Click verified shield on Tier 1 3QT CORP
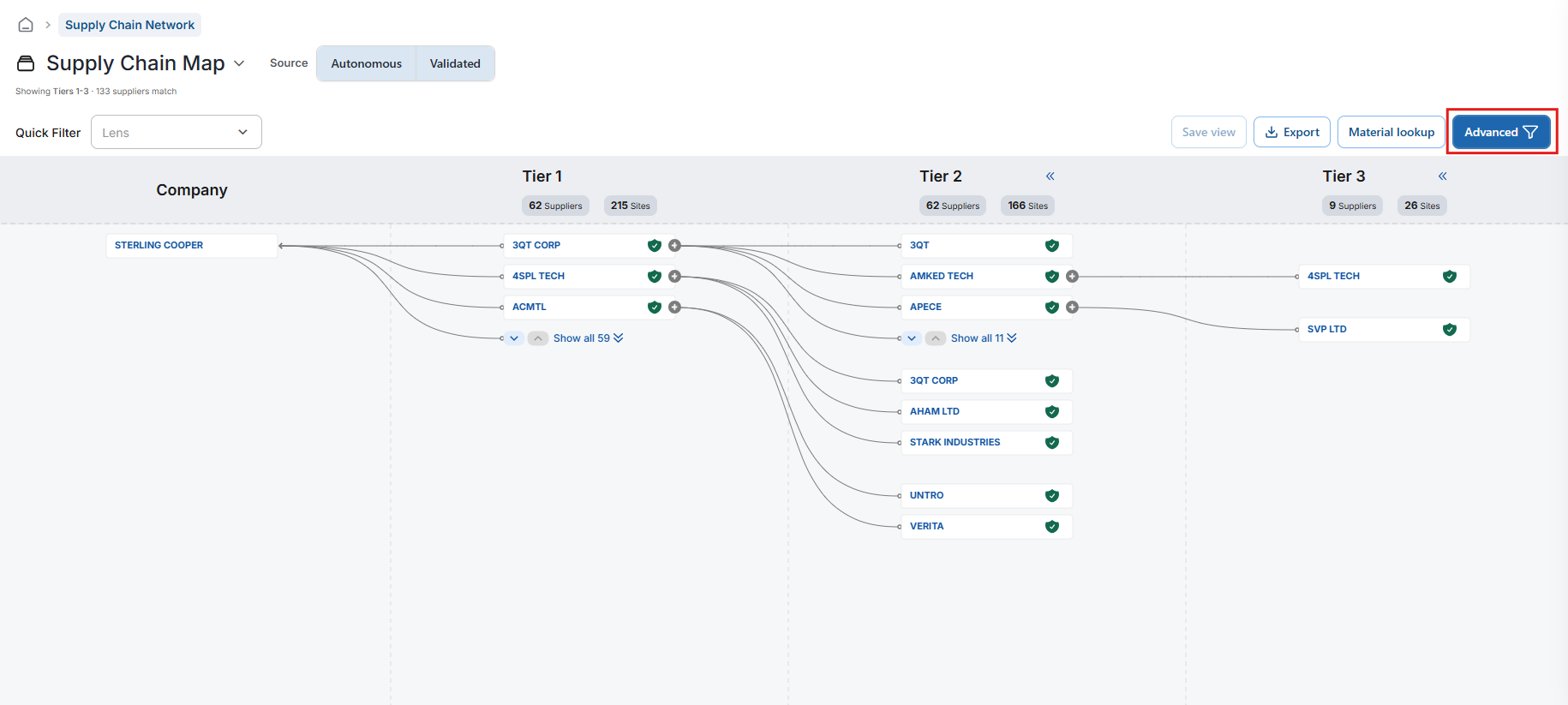 (x=655, y=246)
